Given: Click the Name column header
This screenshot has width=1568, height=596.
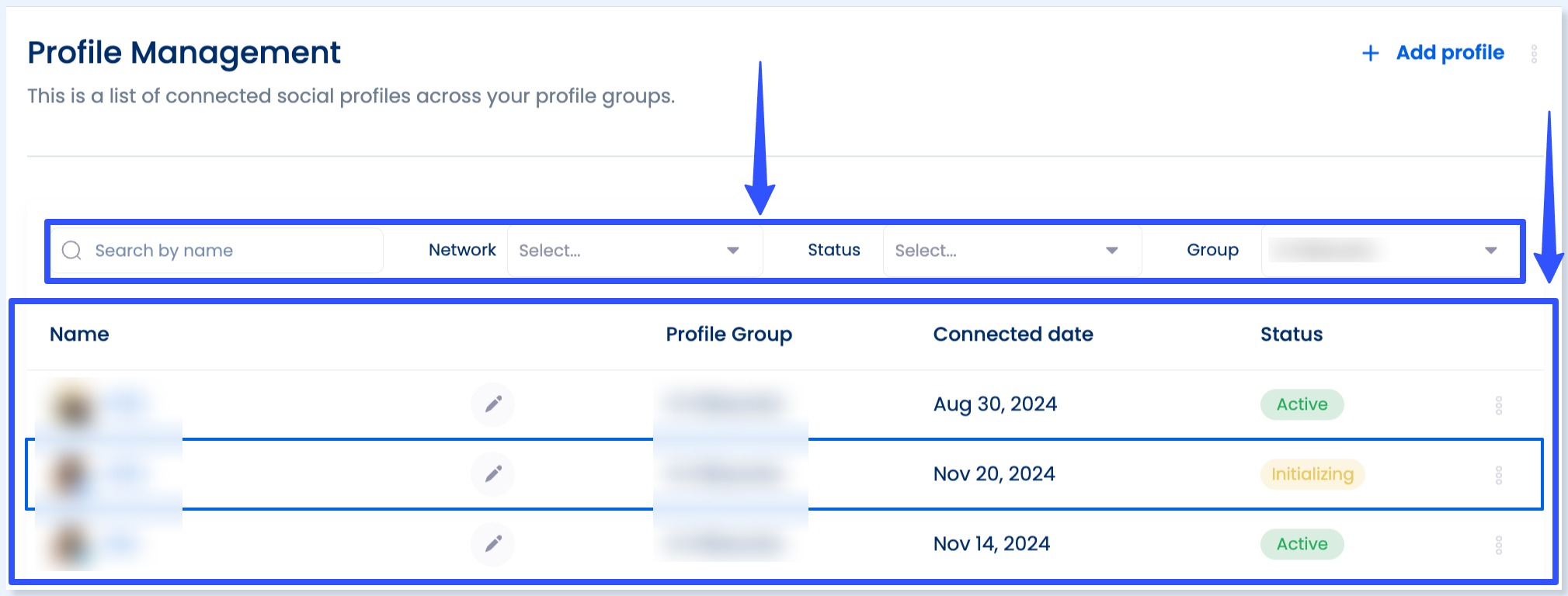Looking at the screenshot, I should tap(79, 334).
